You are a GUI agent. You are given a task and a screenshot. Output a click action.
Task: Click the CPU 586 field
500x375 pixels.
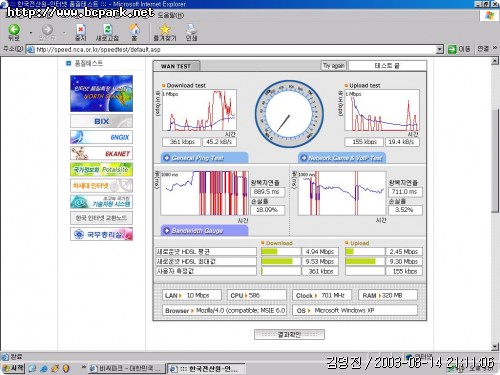[257, 295]
